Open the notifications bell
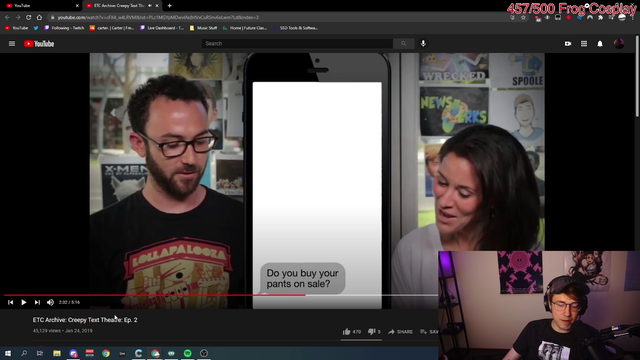This screenshot has height=360, width=640. click(x=600, y=44)
